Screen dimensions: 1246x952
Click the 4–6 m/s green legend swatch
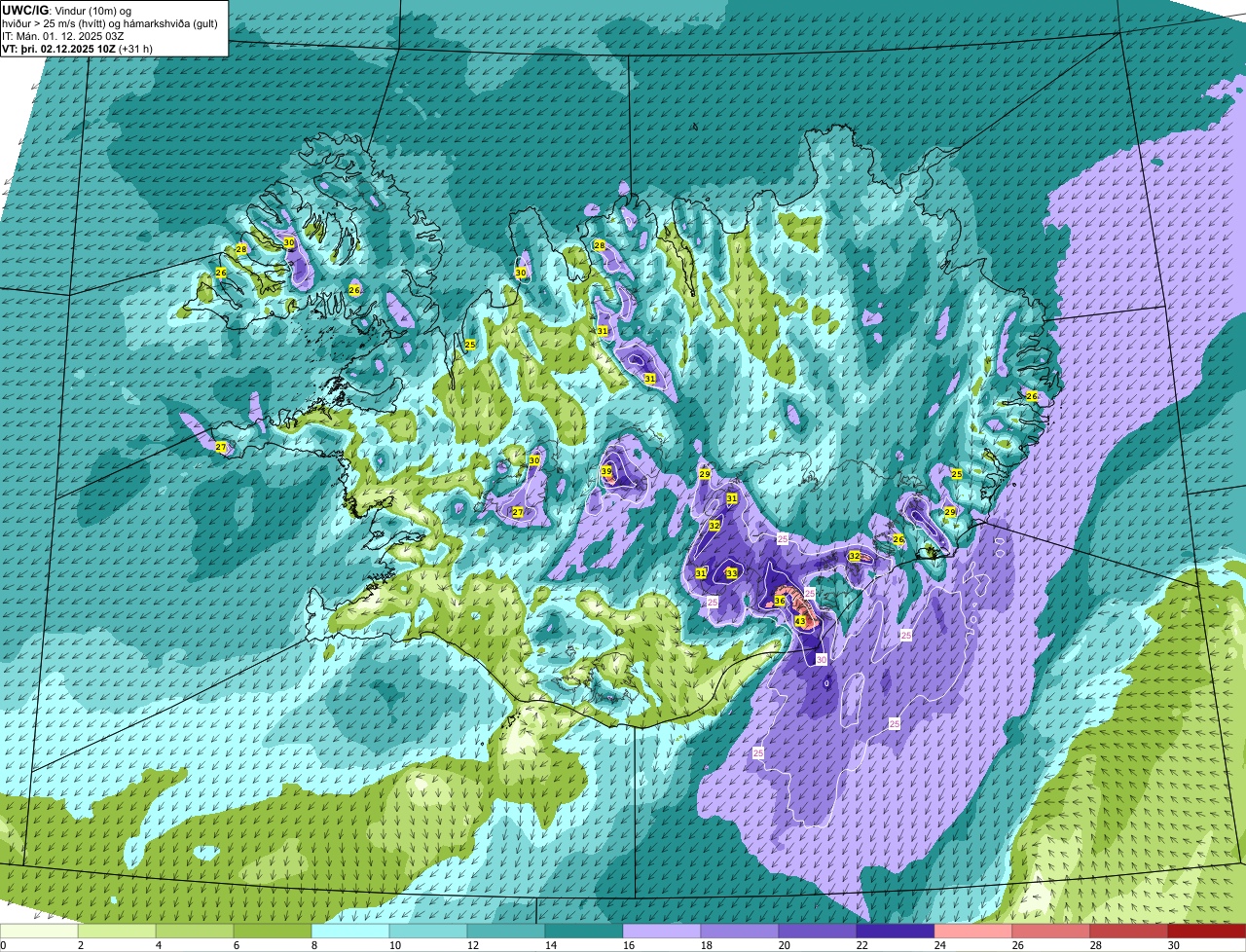pyautogui.click(x=195, y=931)
